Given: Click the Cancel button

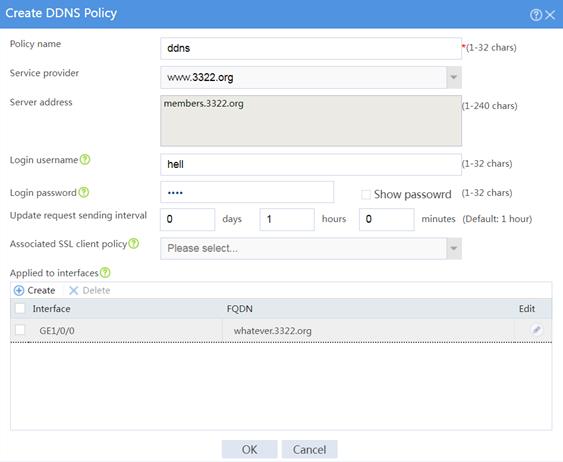Looking at the screenshot, I should (310, 449).
